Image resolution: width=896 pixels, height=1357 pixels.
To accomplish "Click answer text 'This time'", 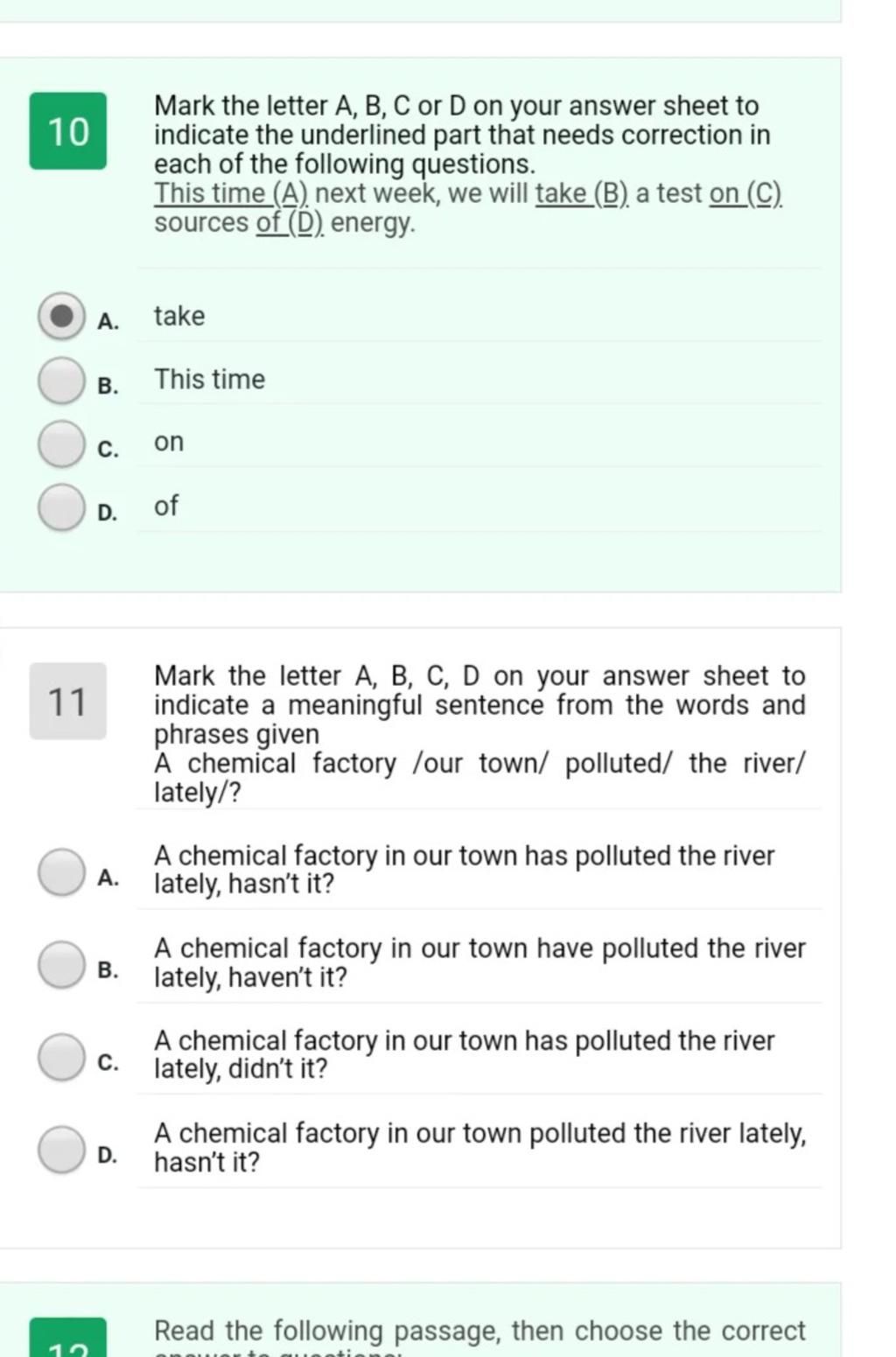I will coord(210,380).
